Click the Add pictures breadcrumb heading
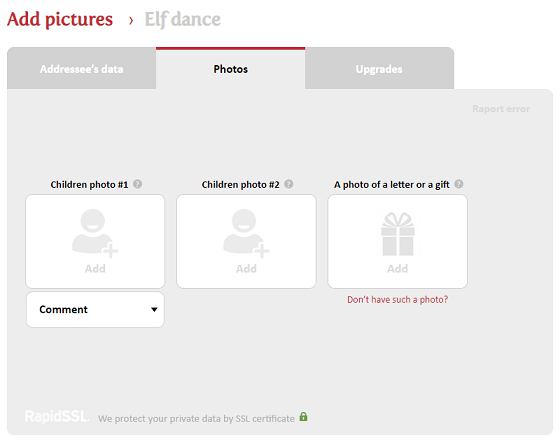 (x=60, y=19)
